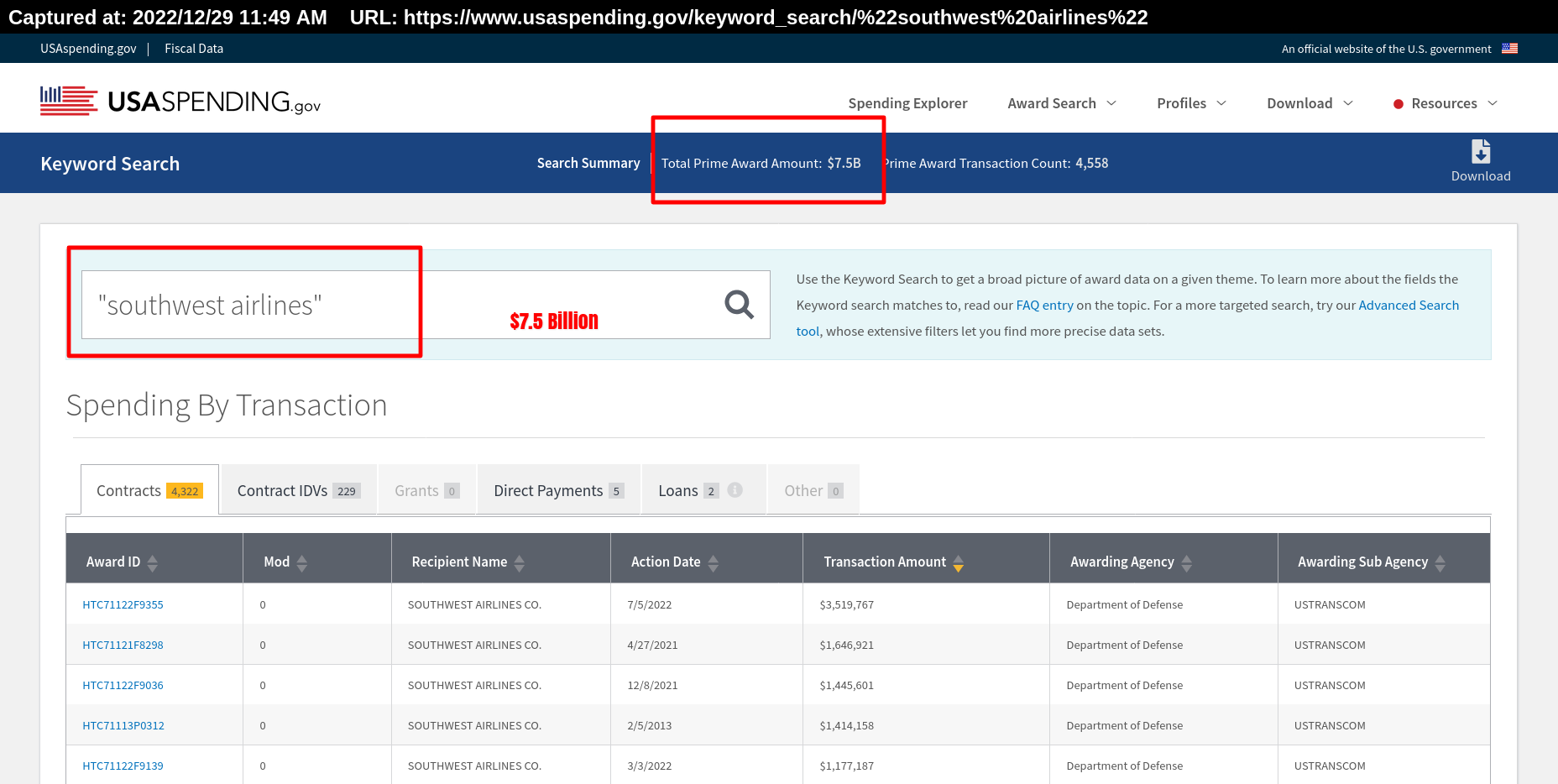1558x784 pixels.
Task: Sort by Award ID column arrows
Action: [153, 562]
